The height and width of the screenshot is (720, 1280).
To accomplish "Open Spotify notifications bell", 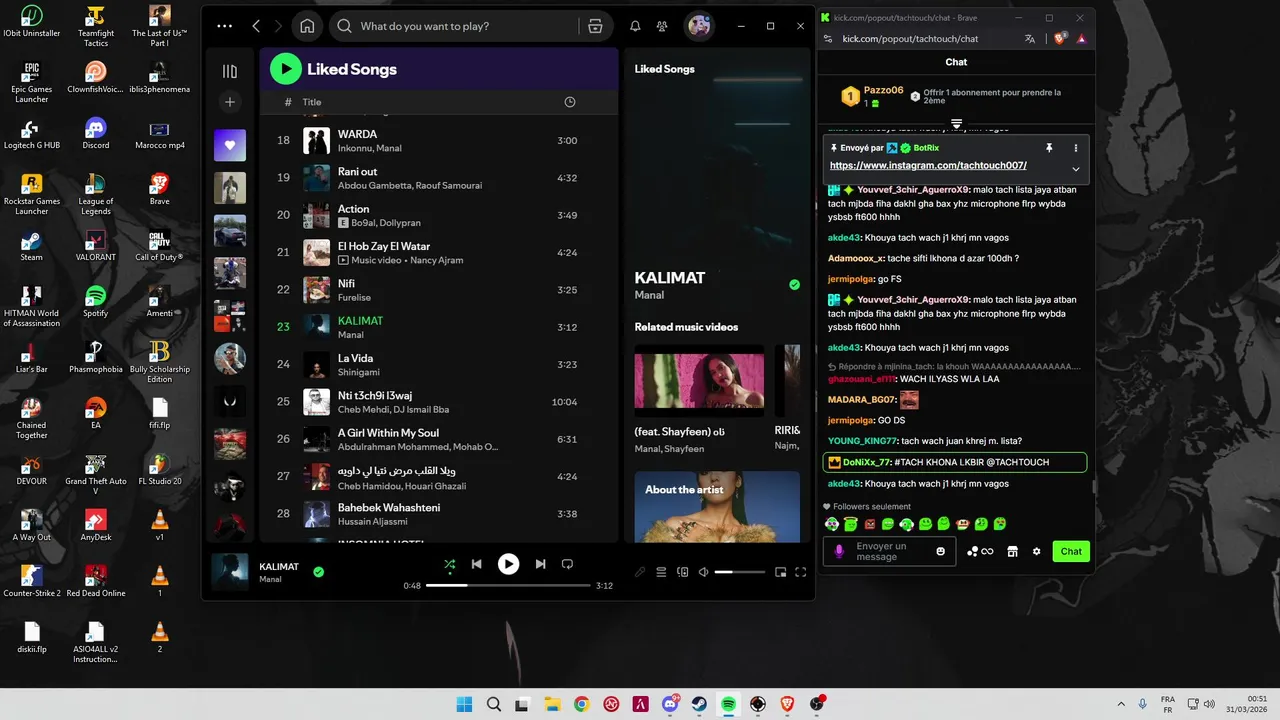I will pos(635,26).
